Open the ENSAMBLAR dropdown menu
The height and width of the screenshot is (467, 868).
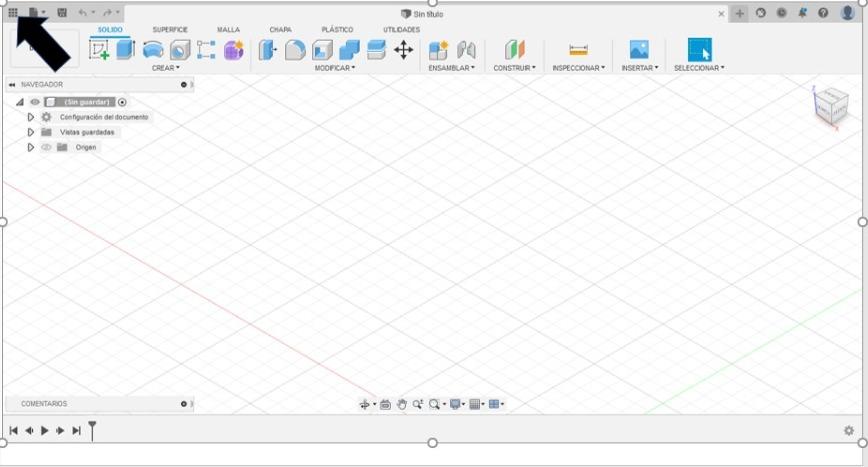[x=451, y=68]
